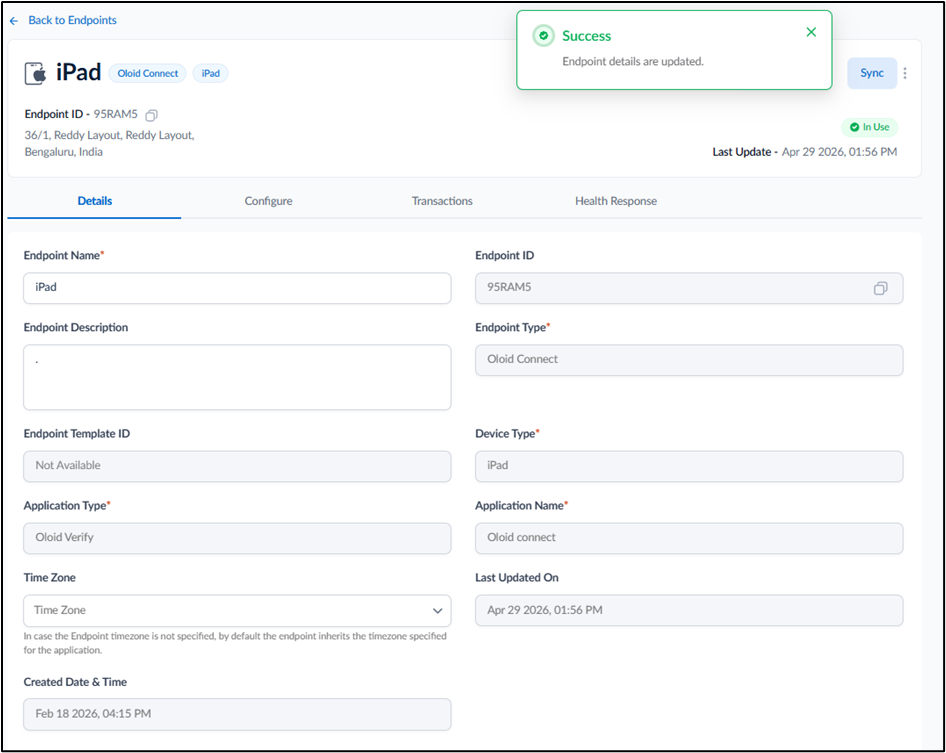Open the Time Zone dropdown
The image size is (946, 753).
pyautogui.click(x=237, y=610)
